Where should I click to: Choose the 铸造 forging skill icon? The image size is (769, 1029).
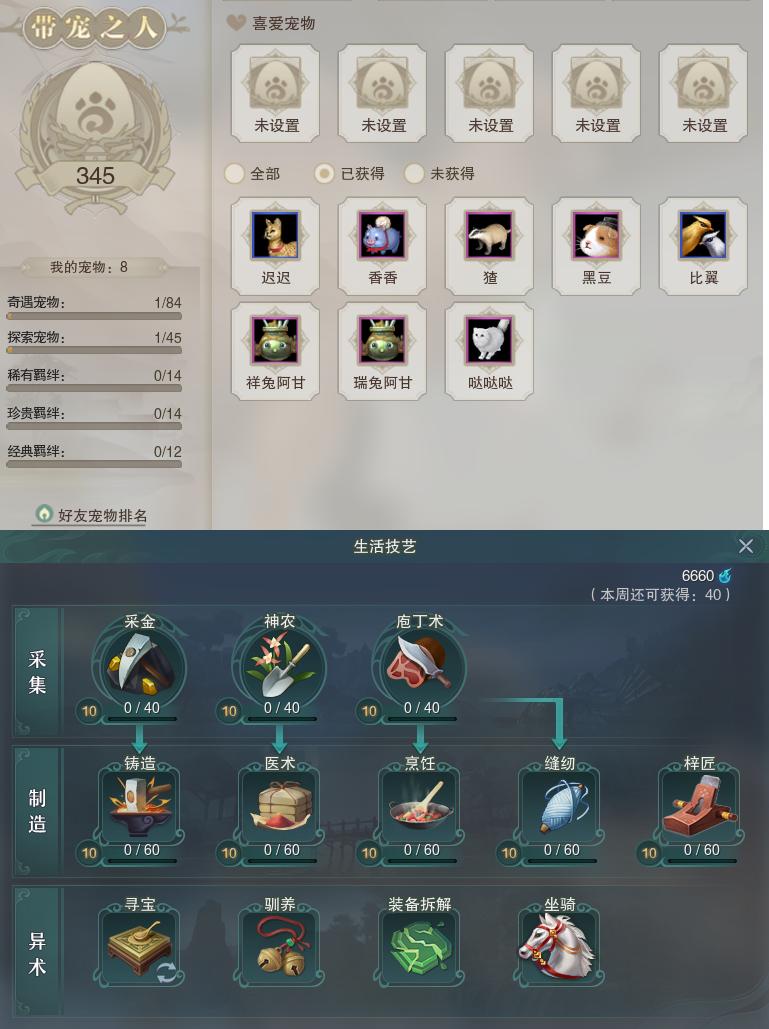(140, 806)
